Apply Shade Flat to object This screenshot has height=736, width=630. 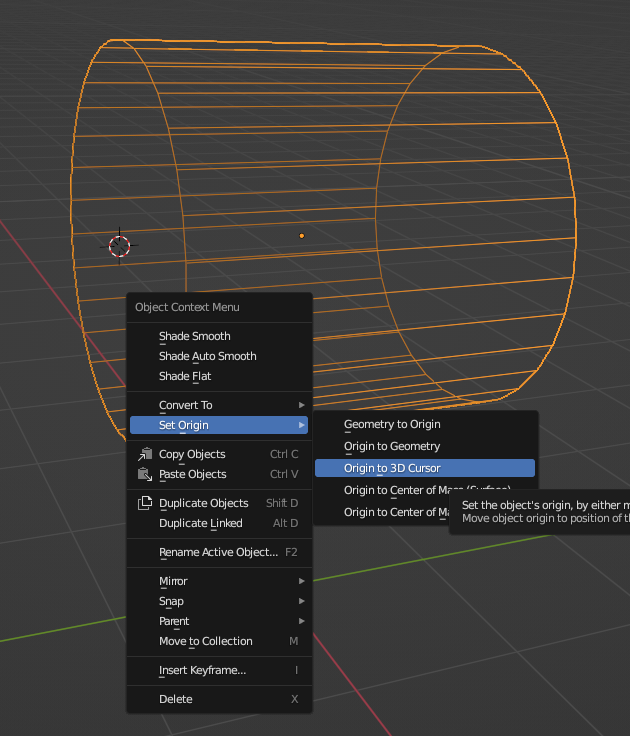[219, 376]
